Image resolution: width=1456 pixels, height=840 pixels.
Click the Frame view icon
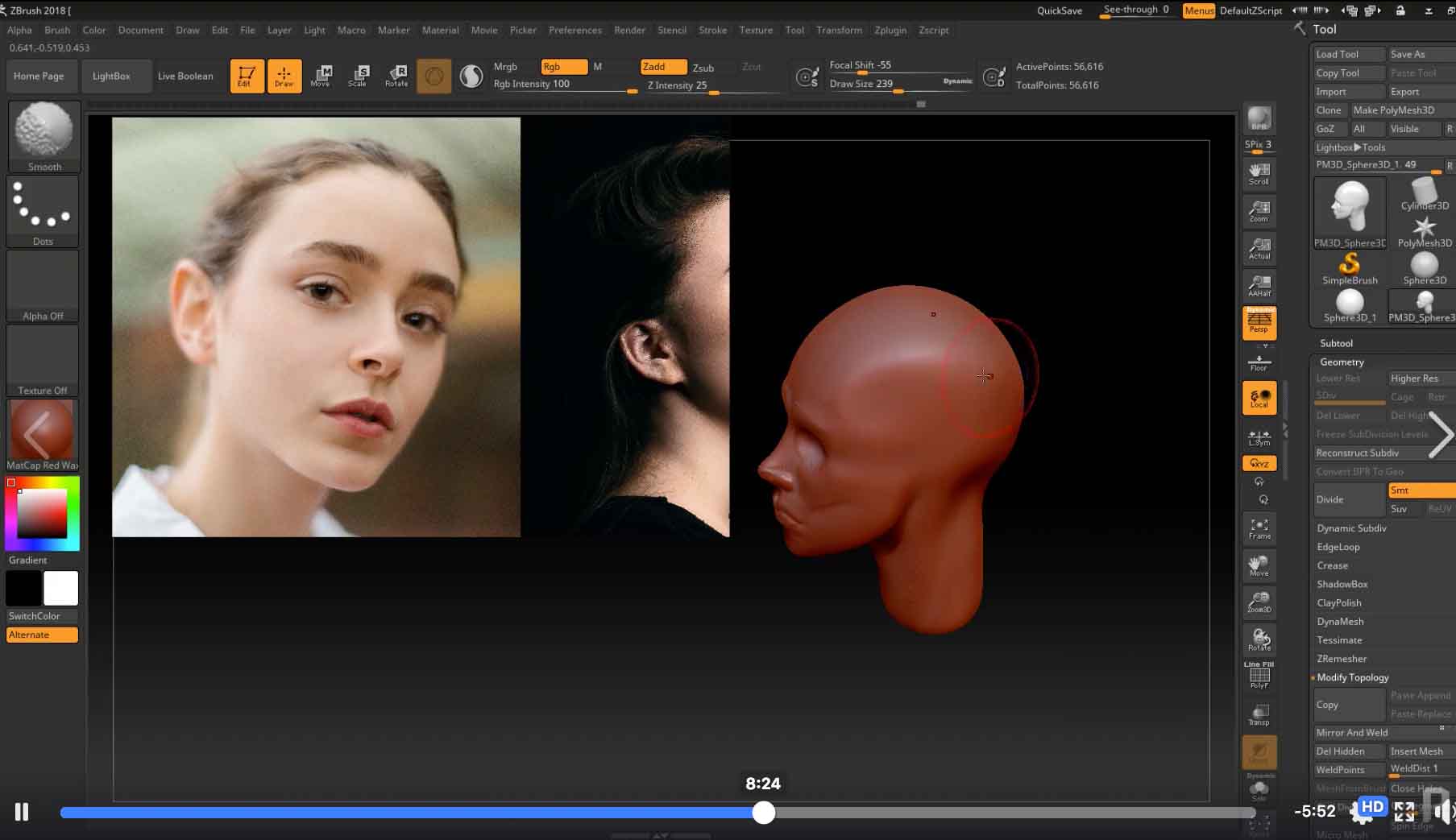pyautogui.click(x=1259, y=528)
